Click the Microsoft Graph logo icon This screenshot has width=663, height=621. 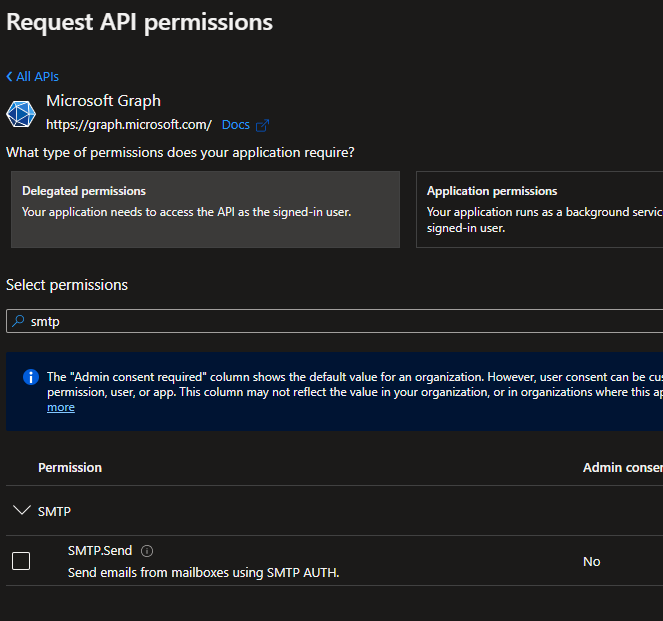21,113
